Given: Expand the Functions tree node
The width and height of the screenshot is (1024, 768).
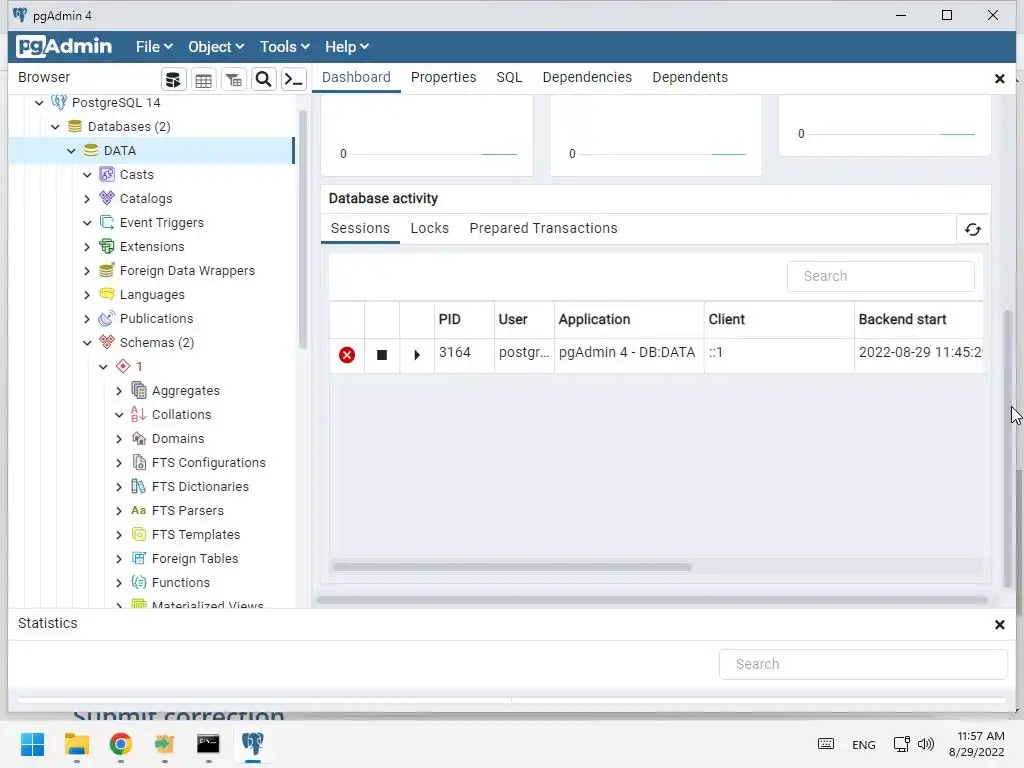Looking at the screenshot, I should click(x=119, y=583).
